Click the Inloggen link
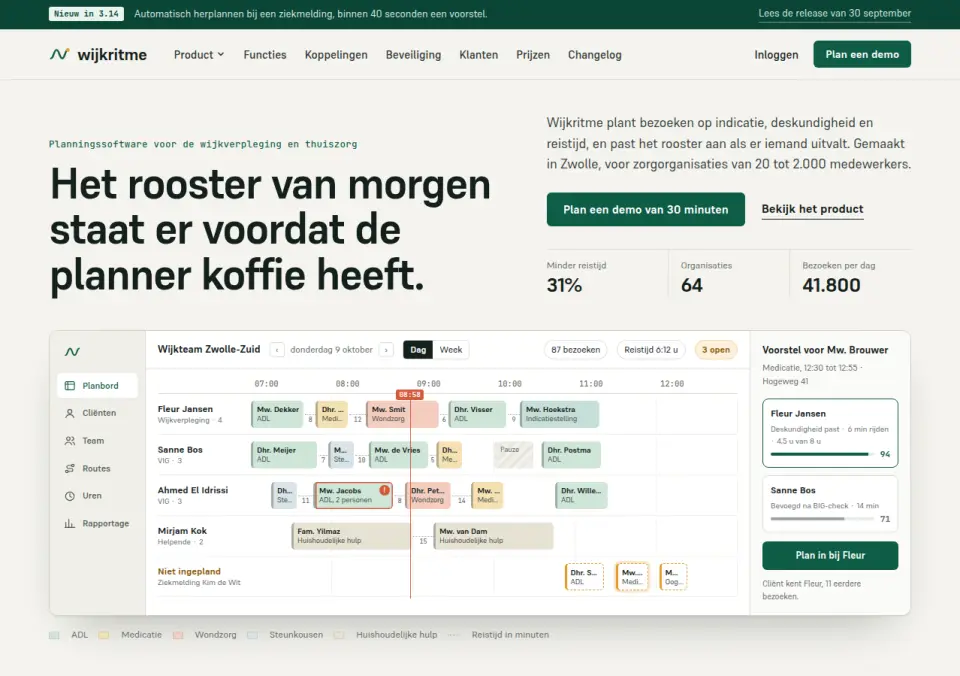Viewport: 960px width, 676px height. point(776,54)
